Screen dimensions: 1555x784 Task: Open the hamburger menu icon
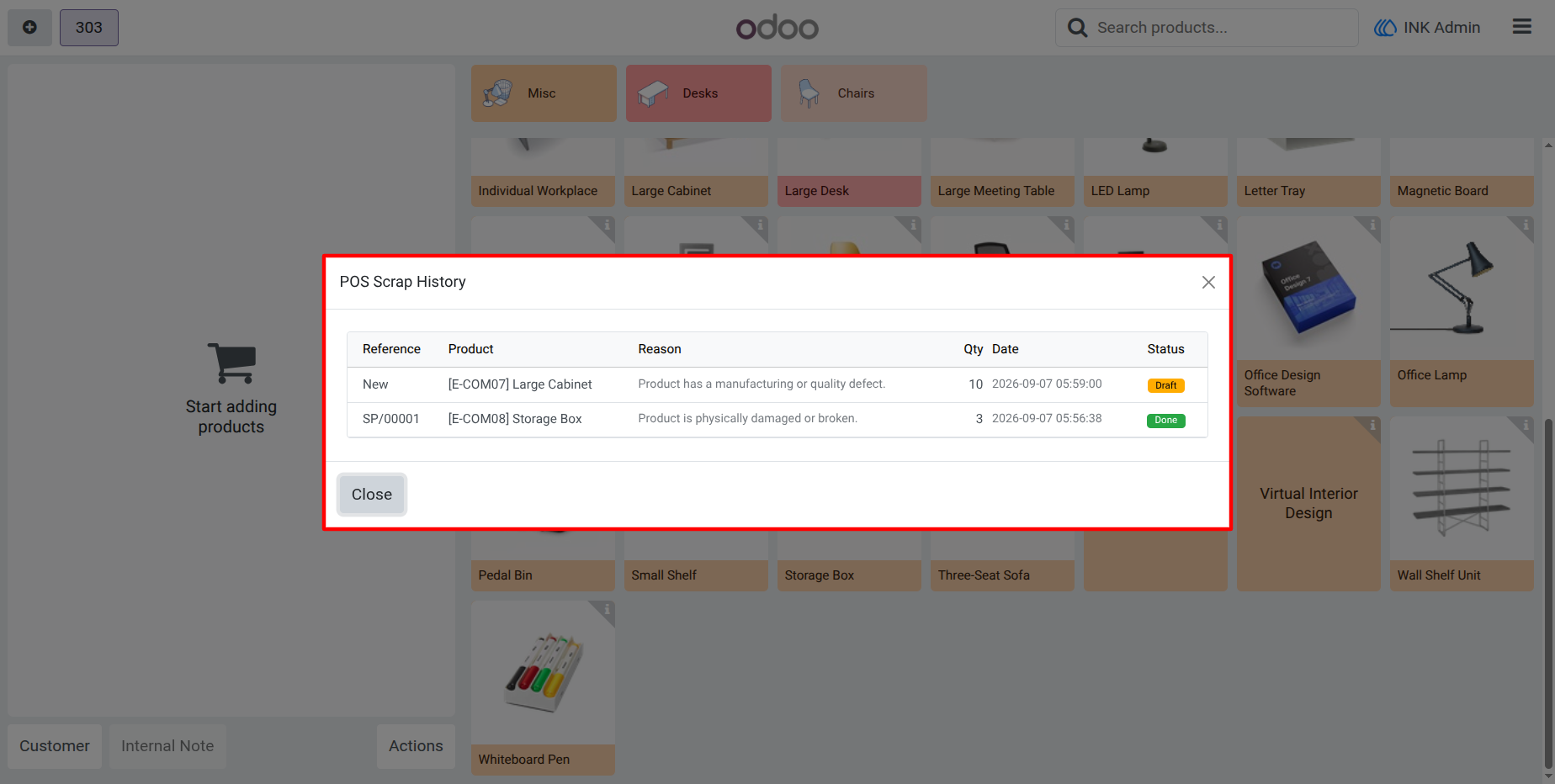(1521, 27)
